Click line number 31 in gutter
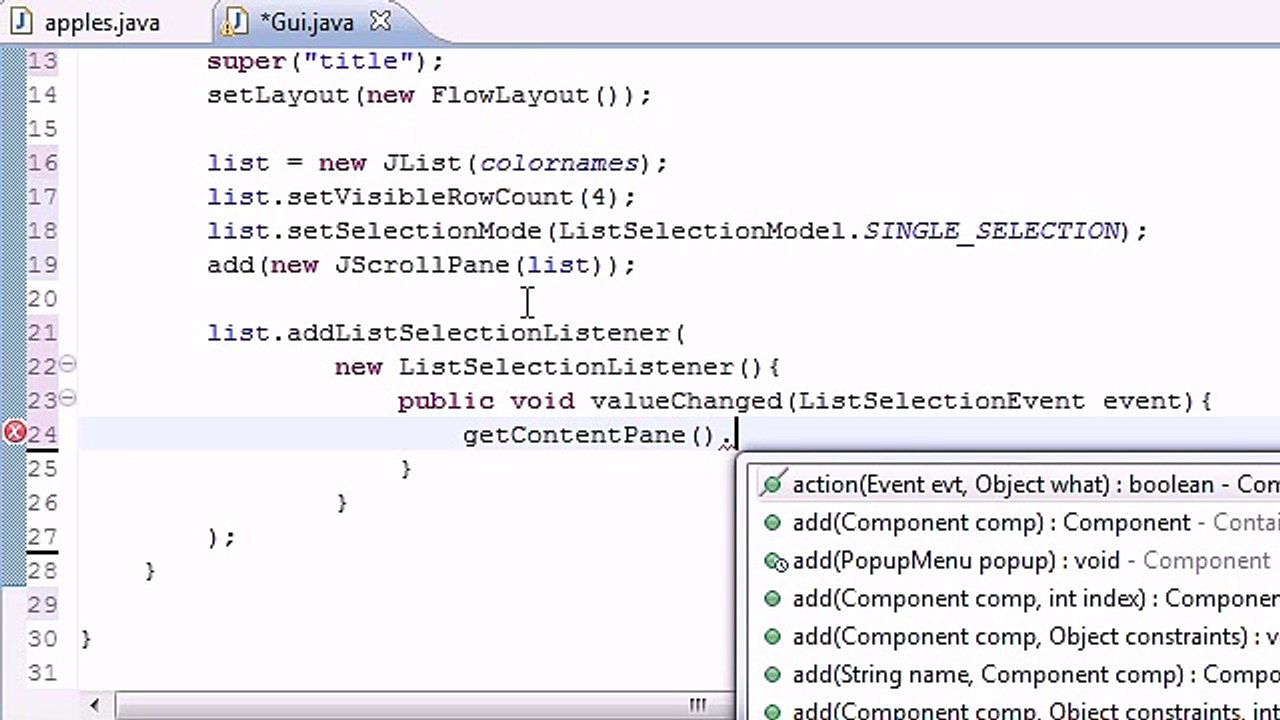The width and height of the screenshot is (1280, 720). tap(42, 673)
